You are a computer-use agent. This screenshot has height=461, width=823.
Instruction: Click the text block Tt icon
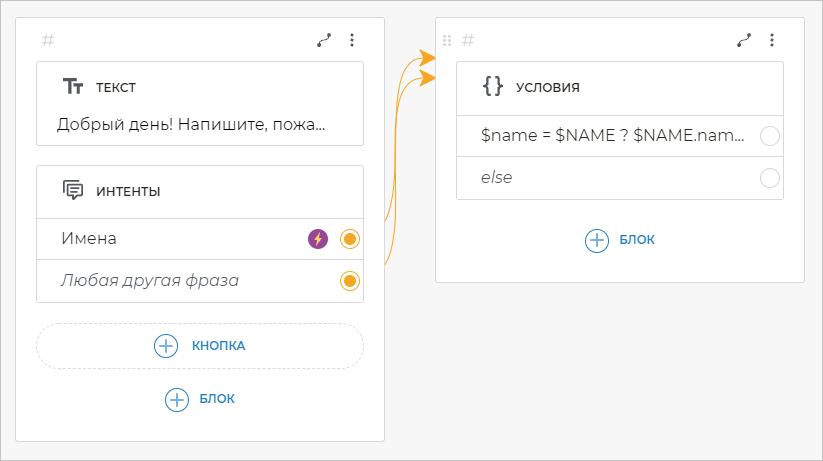point(73,86)
